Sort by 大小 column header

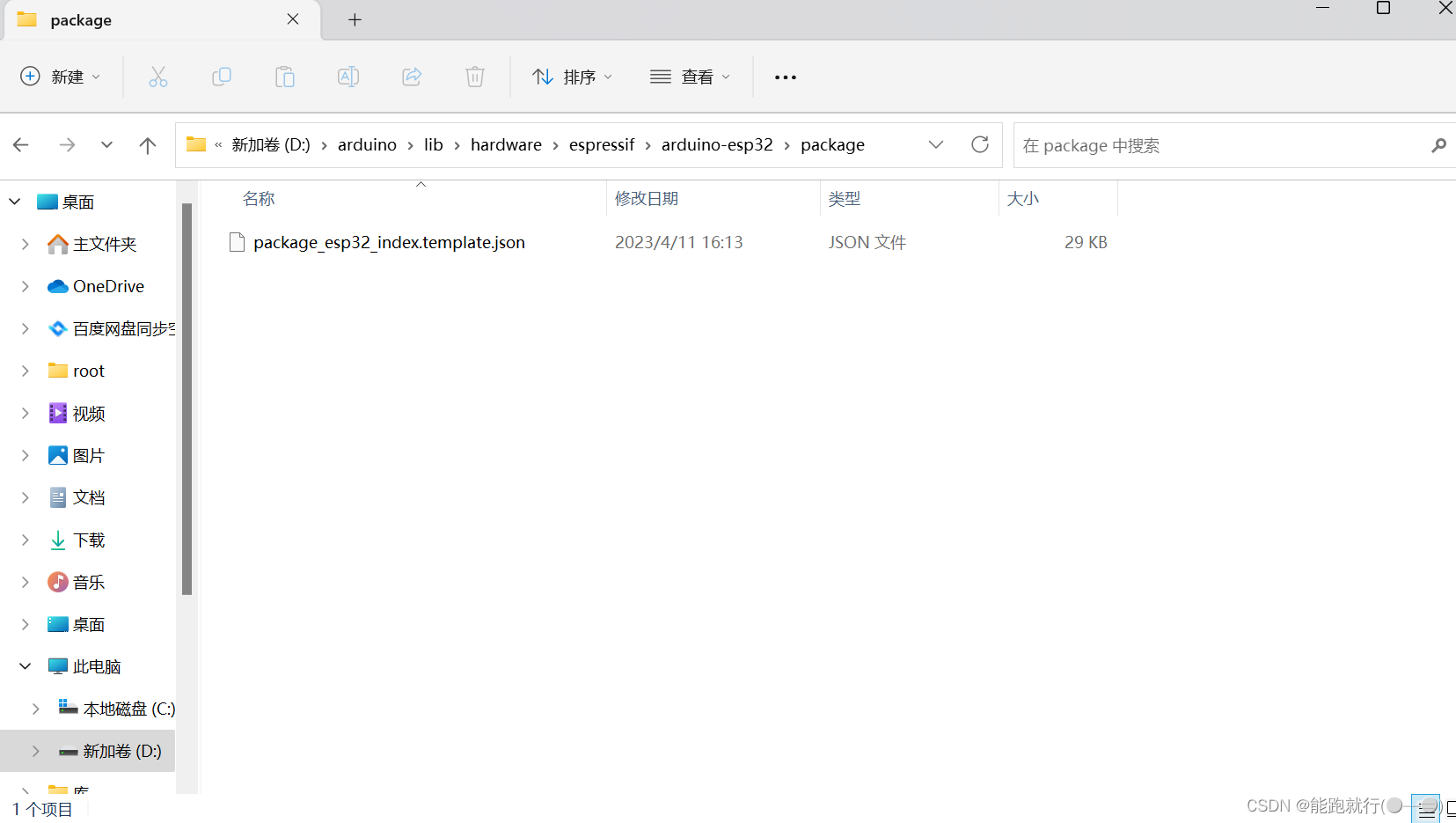(1023, 198)
